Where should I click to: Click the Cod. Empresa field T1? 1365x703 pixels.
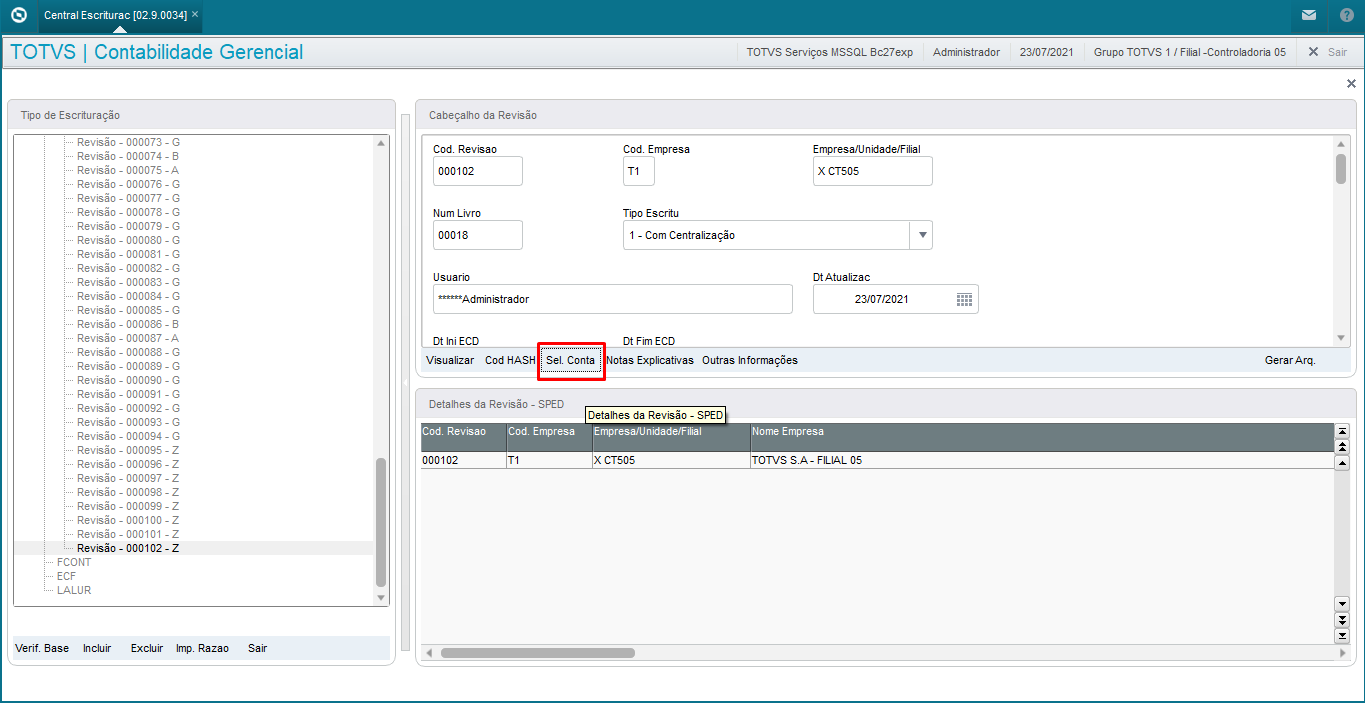[x=639, y=171]
